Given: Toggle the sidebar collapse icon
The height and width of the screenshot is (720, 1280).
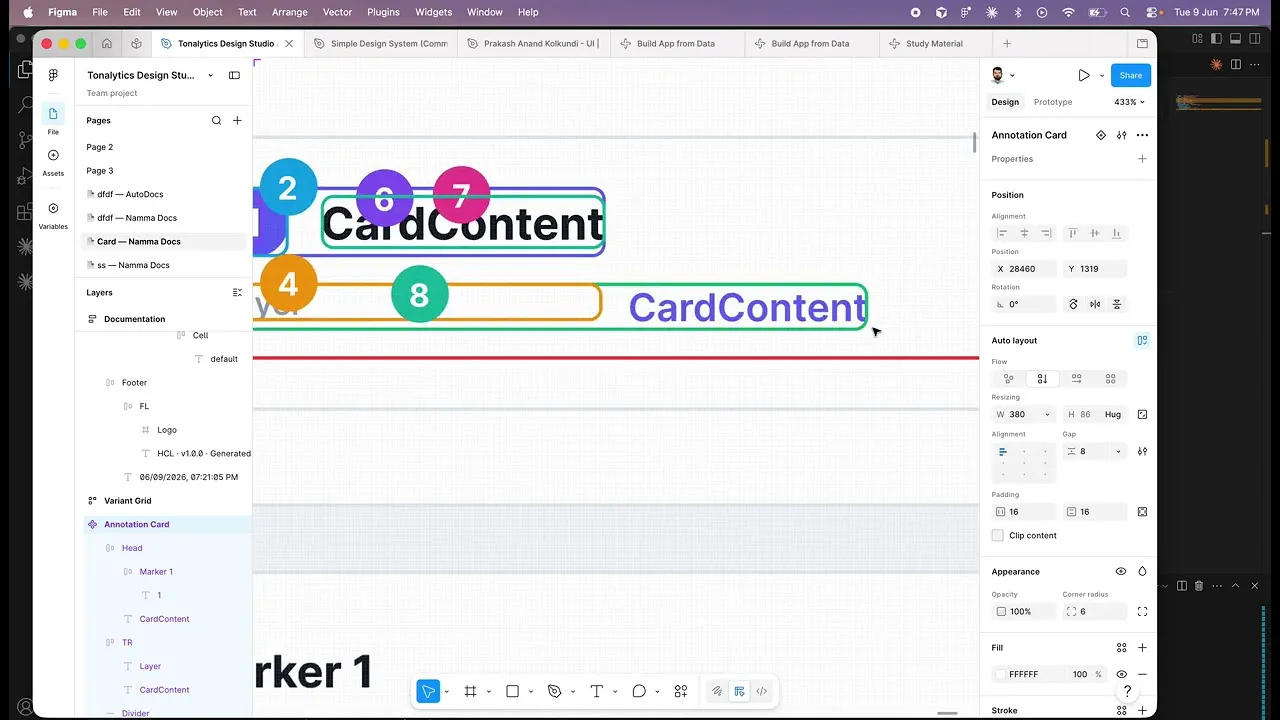Looking at the screenshot, I should 234,75.
